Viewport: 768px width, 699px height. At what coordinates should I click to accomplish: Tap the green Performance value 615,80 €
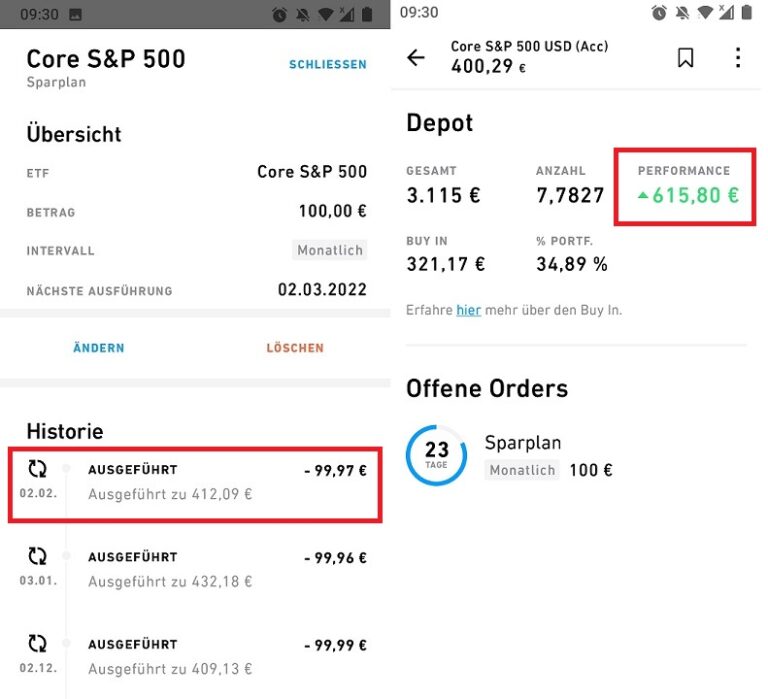[694, 196]
